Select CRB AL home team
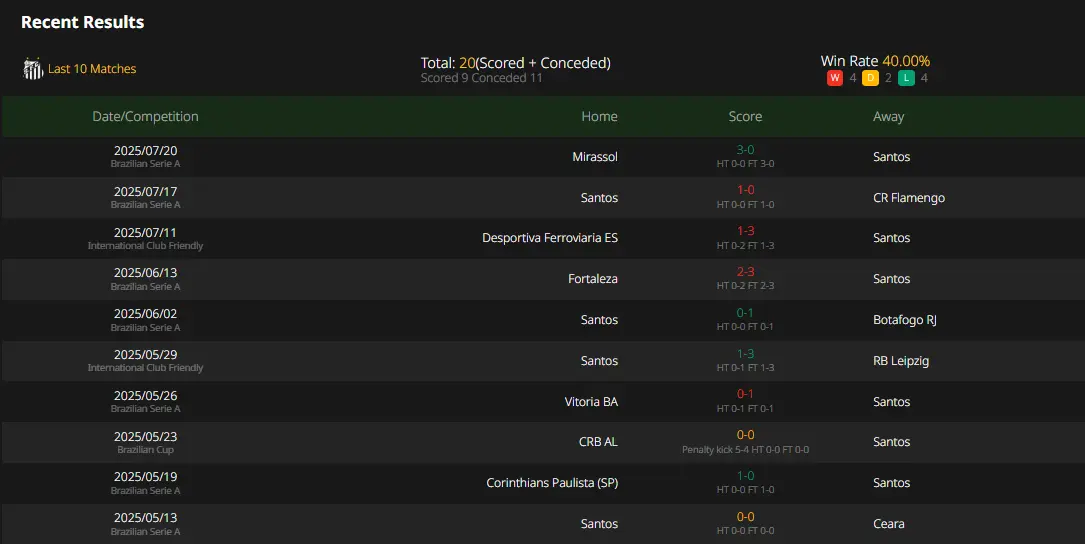This screenshot has width=1085, height=544. 598,442
